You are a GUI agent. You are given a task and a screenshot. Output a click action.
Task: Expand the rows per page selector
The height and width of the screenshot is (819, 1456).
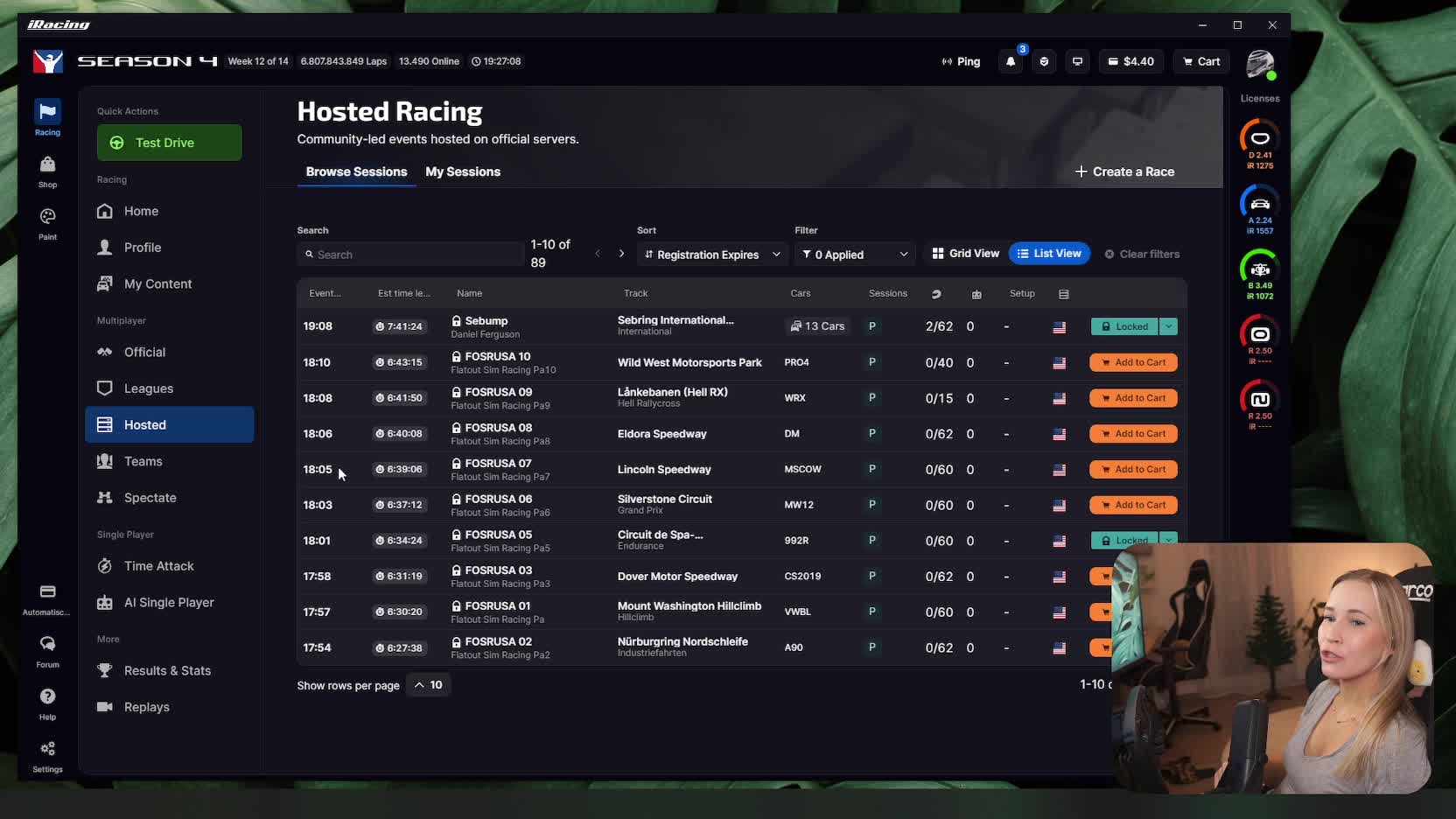[x=429, y=685]
